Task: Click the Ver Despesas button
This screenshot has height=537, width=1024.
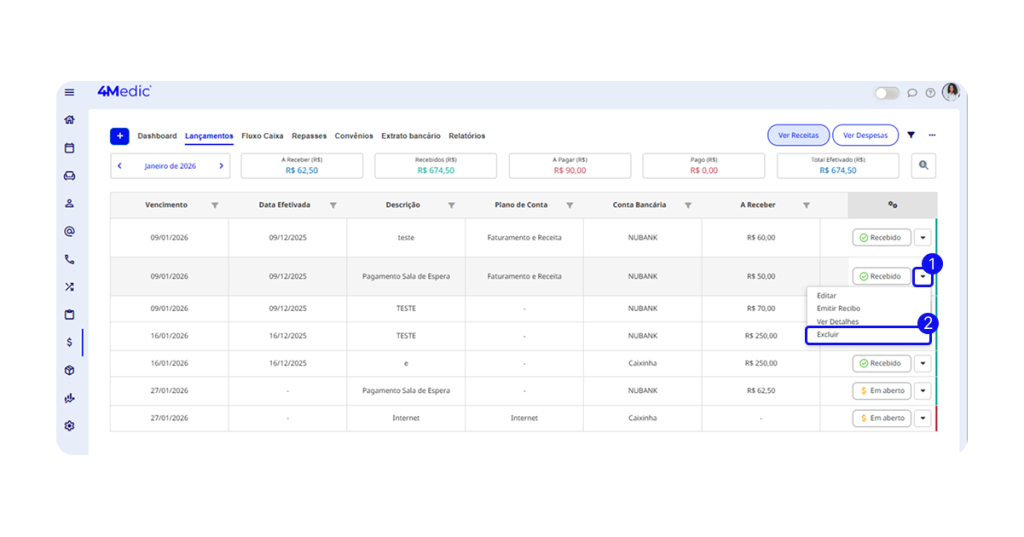Action: (865, 135)
